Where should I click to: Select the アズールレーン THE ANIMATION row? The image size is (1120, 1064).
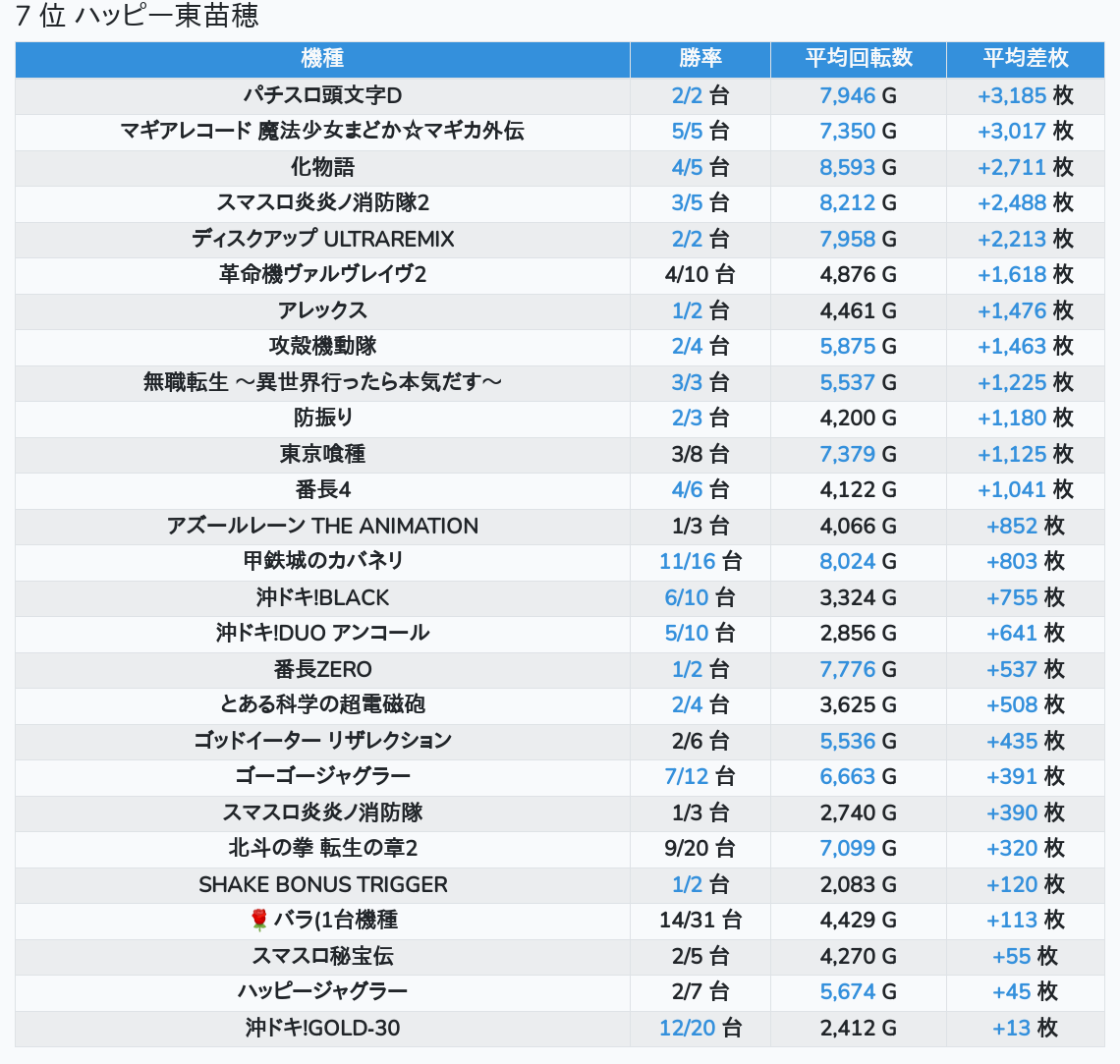coord(322,526)
